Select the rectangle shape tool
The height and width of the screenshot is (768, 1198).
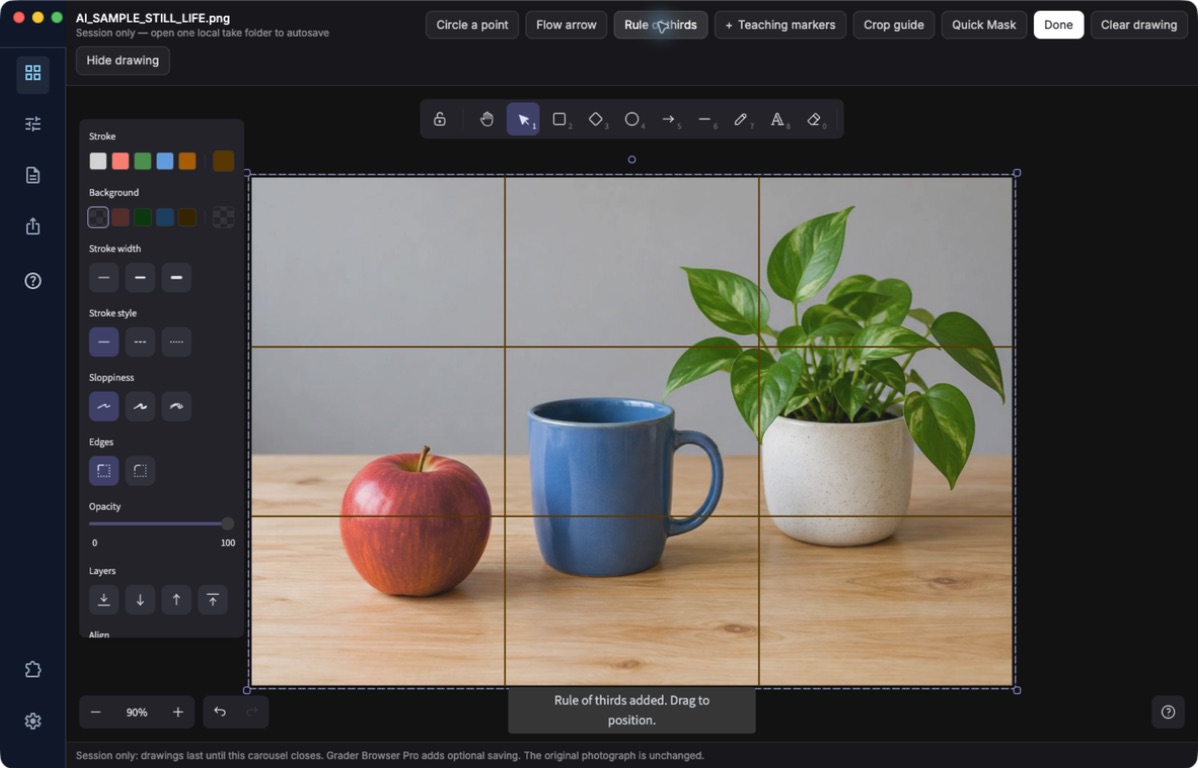click(560, 119)
